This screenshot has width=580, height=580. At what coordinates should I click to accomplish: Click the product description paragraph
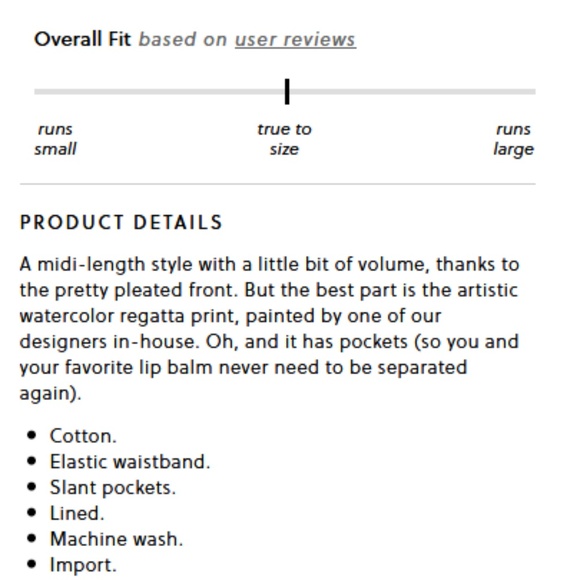[x=270, y=328]
